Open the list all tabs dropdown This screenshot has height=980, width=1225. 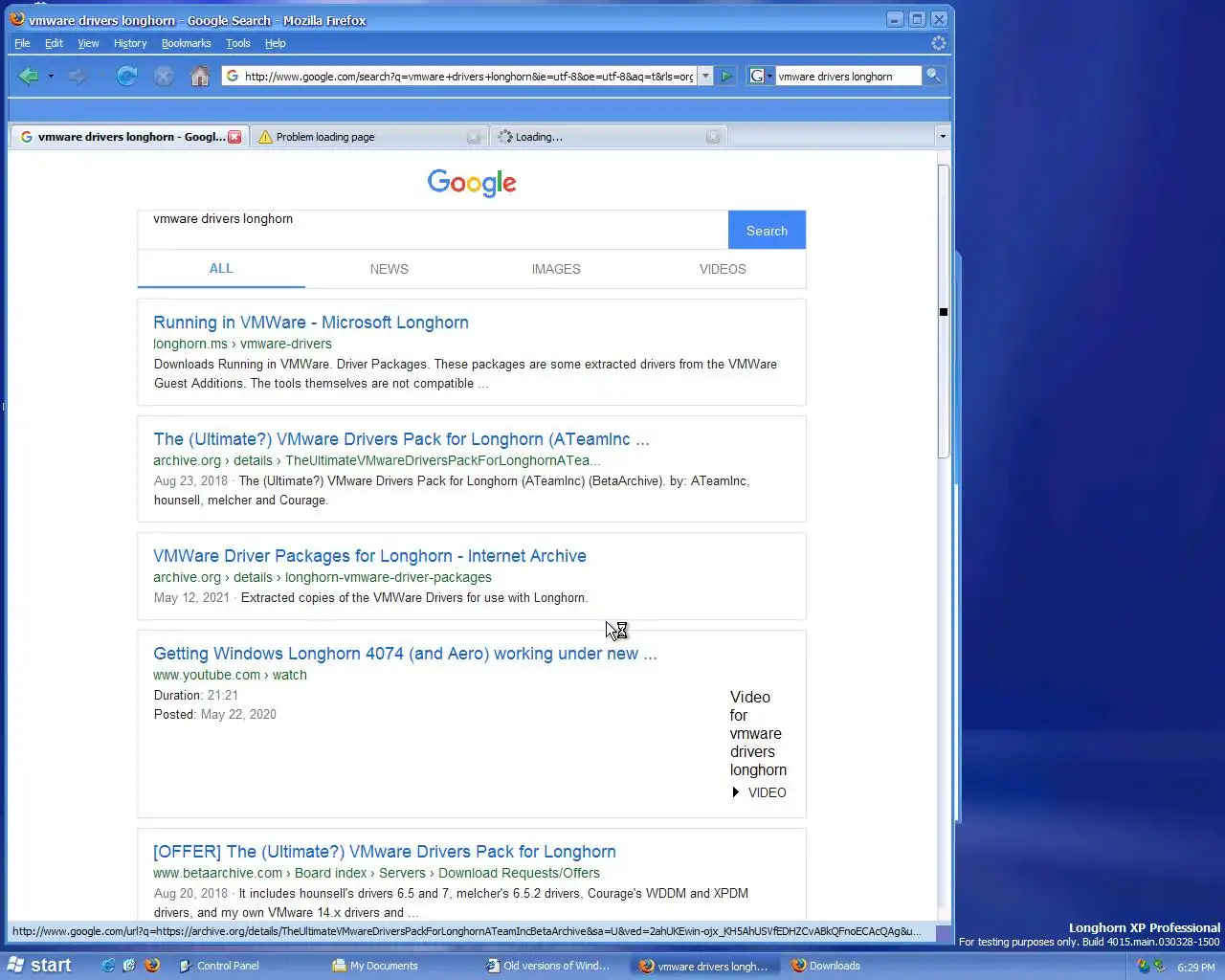click(x=943, y=137)
